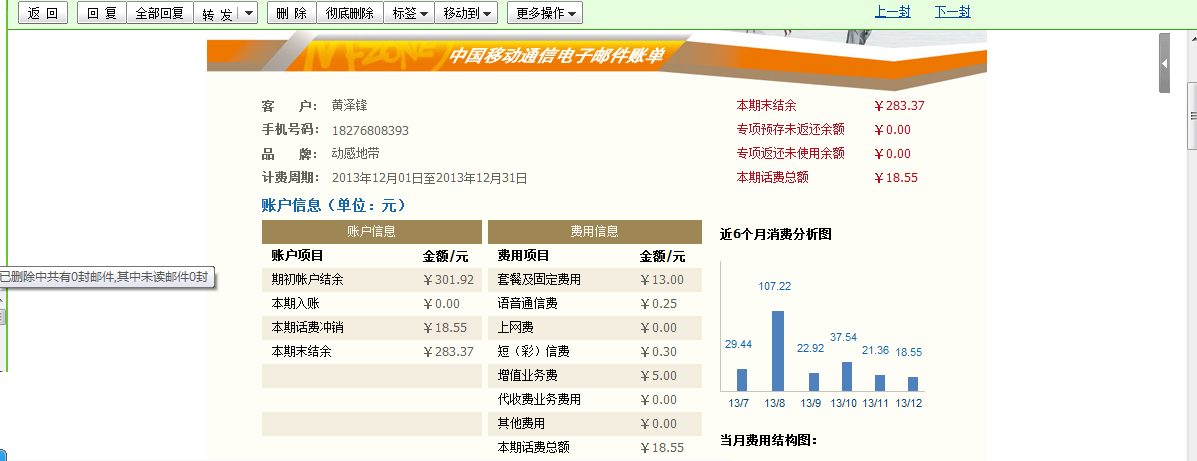Click the 13/12 bar in chart
Screen dimensions: 1197x461
point(912,383)
